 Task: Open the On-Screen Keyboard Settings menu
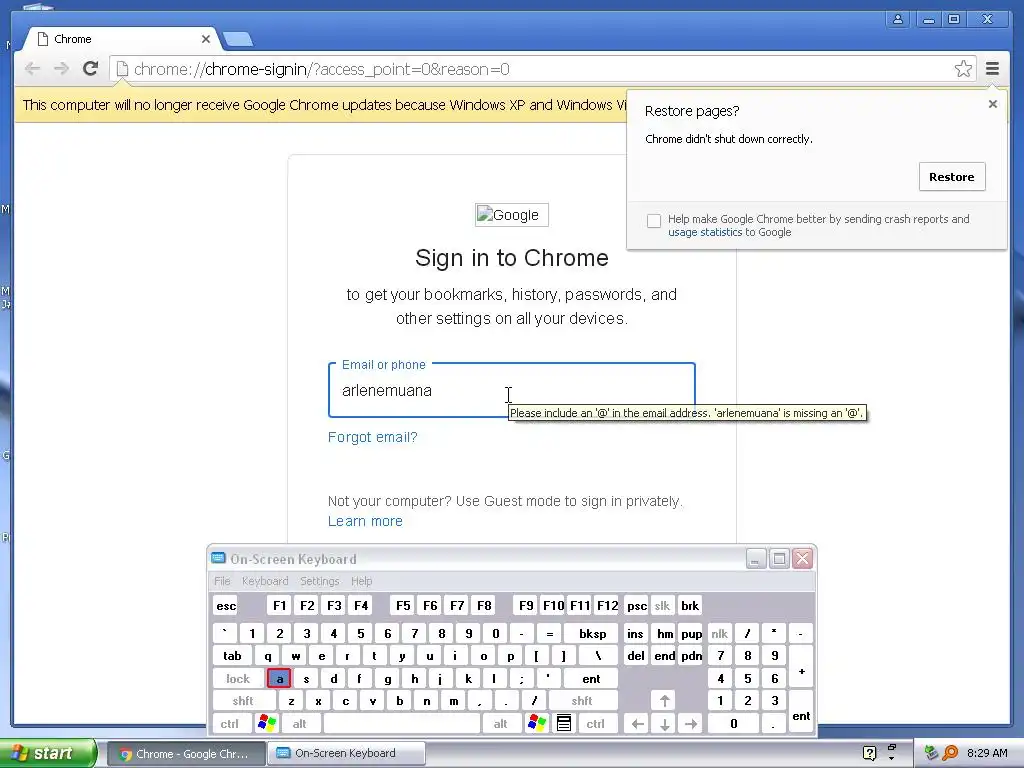pyautogui.click(x=319, y=581)
